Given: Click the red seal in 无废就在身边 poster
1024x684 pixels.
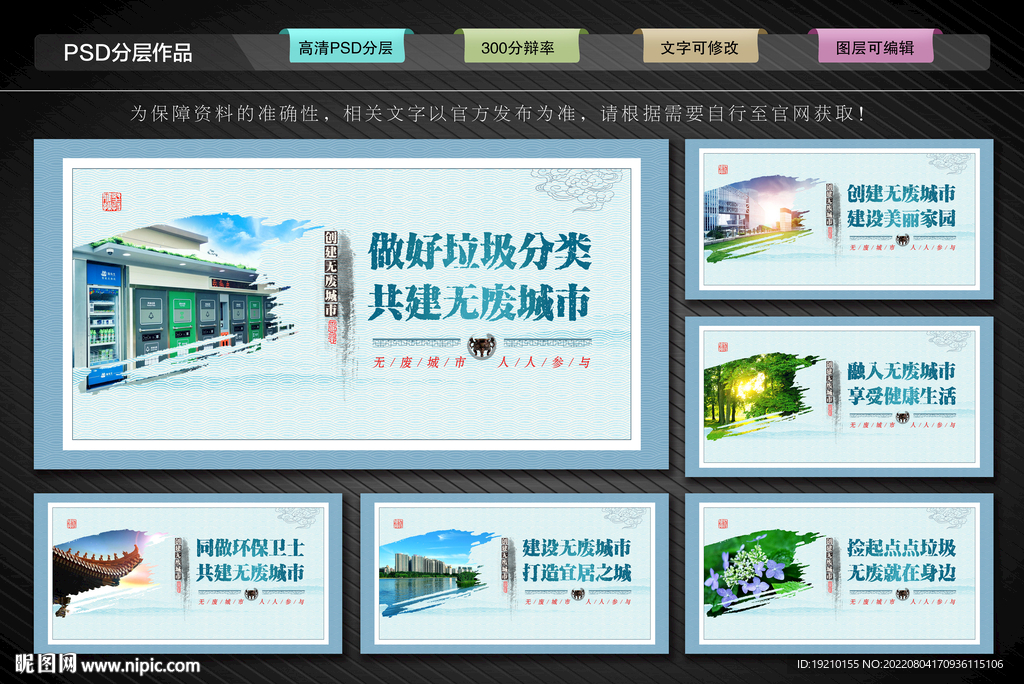Looking at the screenshot, I should (x=722, y=524).
